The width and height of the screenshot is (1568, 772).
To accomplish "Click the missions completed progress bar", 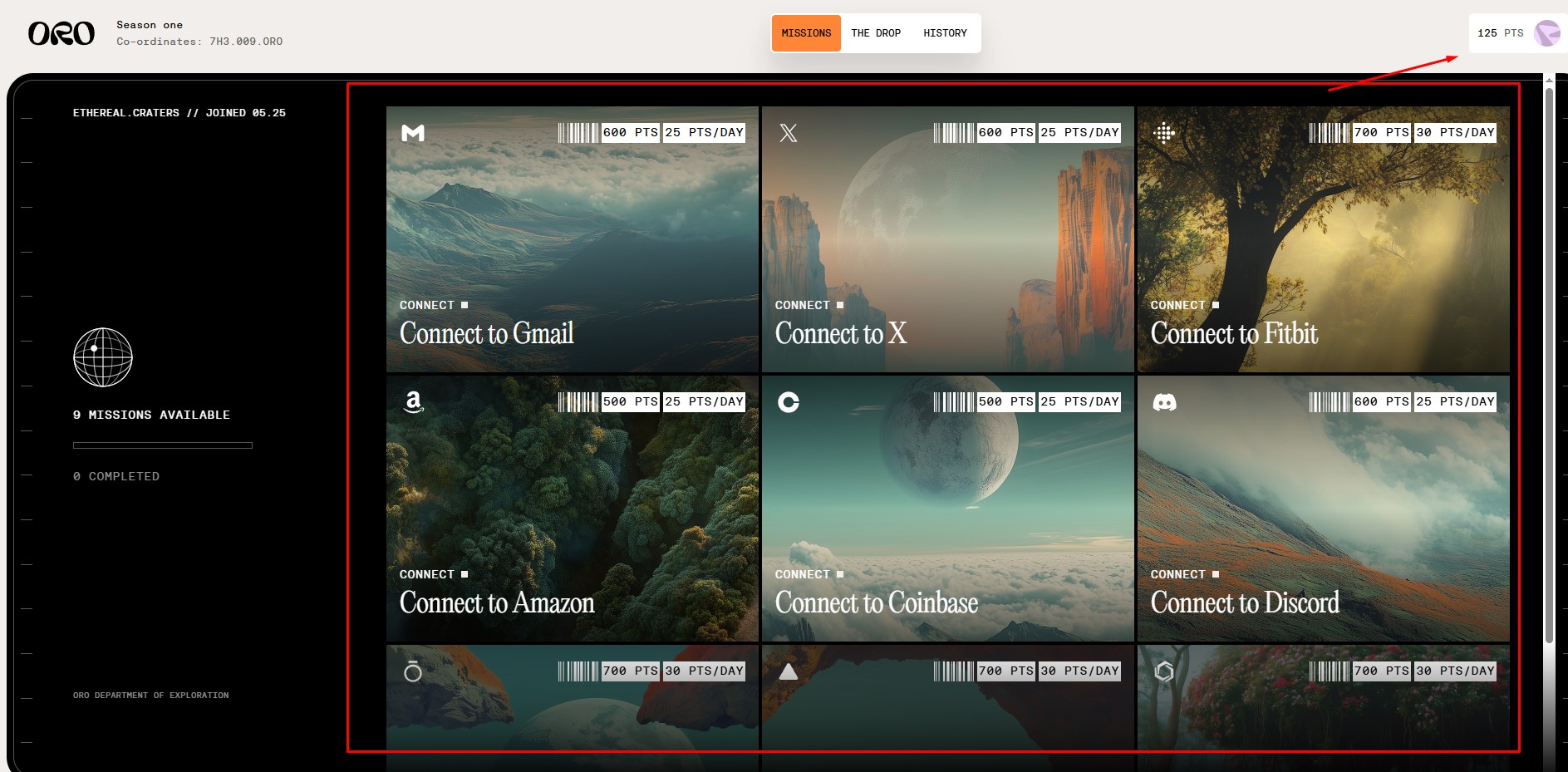I will pos(163,445).
